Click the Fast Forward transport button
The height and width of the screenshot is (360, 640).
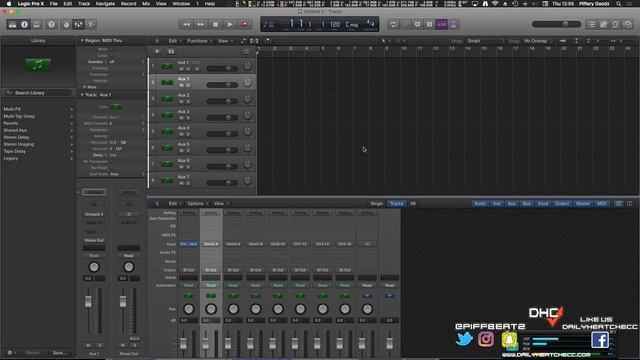click(201, 24)
